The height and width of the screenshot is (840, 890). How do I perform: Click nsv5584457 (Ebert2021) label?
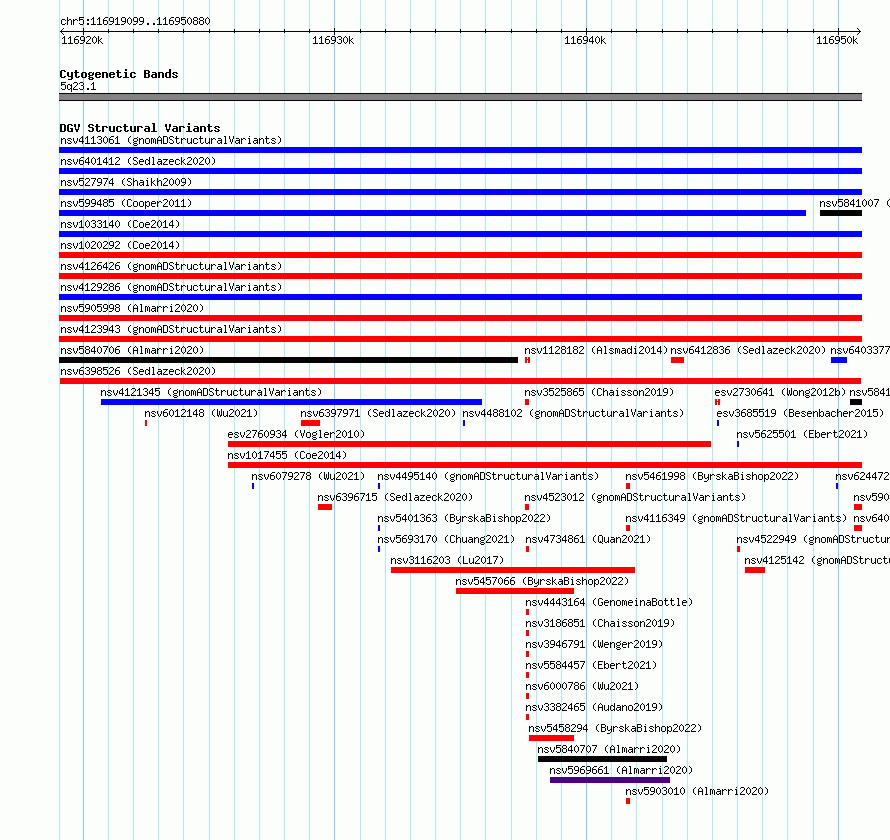[591, 665]
